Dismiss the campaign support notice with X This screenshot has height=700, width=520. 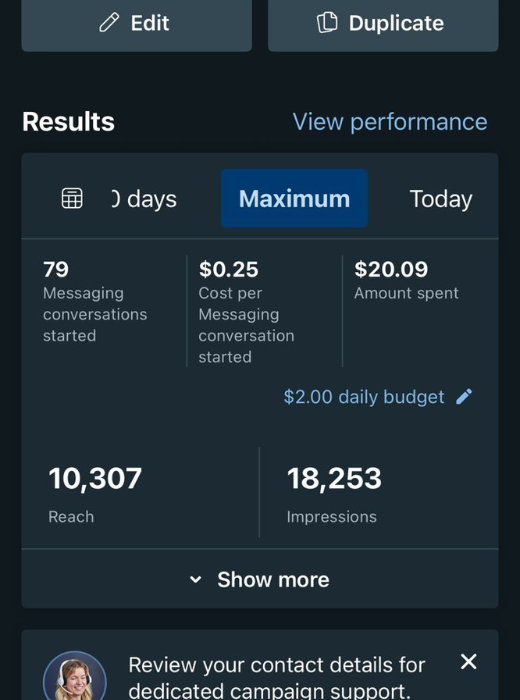coord(469,662)
